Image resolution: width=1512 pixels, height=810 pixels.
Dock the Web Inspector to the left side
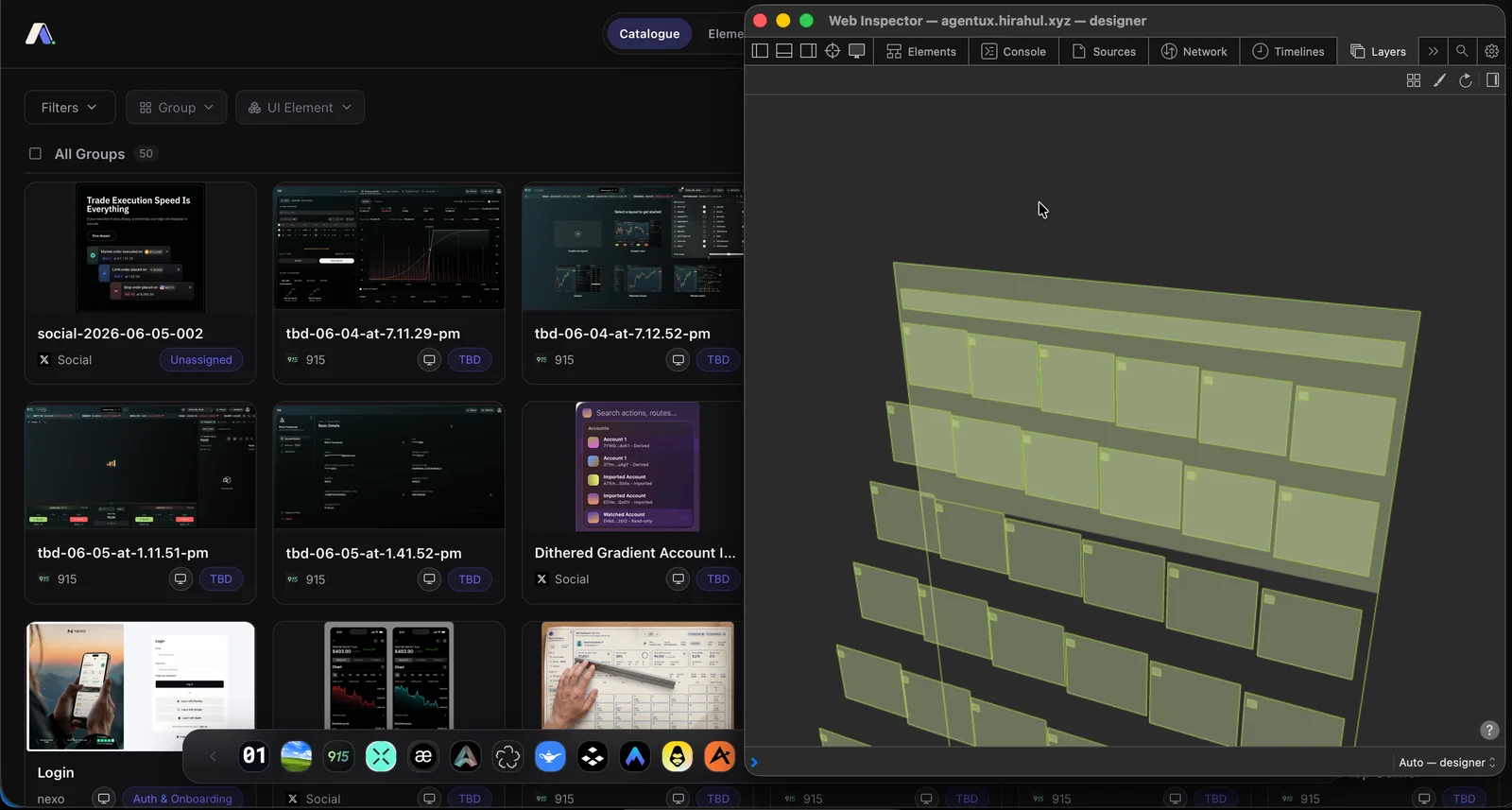tap(760, 51)
